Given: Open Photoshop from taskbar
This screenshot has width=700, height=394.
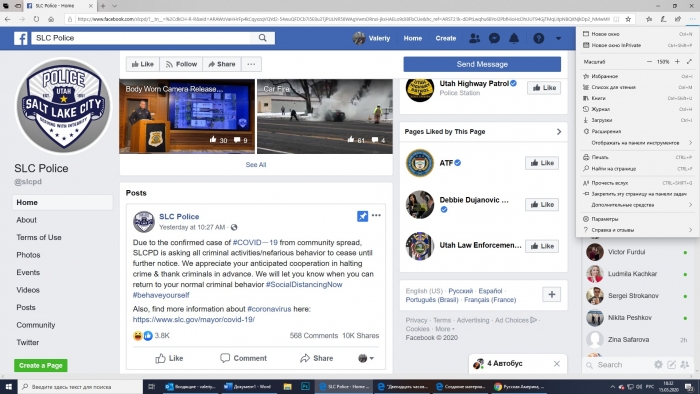Looking at the screenshot, I should [x=305, y=387].
